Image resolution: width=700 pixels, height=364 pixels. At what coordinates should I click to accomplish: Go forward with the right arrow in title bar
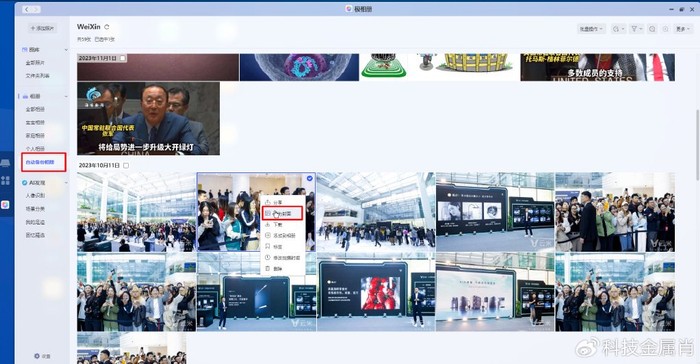click(36, 9)
